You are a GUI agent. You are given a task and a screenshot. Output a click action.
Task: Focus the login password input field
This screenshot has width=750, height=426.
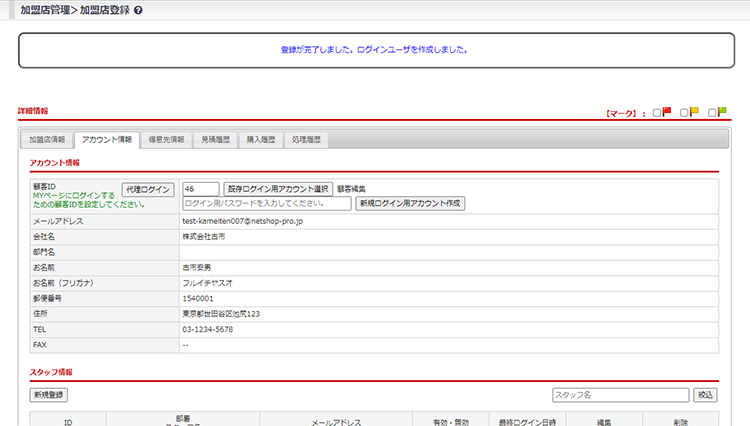pyautogui.click(x=267, y=203)
